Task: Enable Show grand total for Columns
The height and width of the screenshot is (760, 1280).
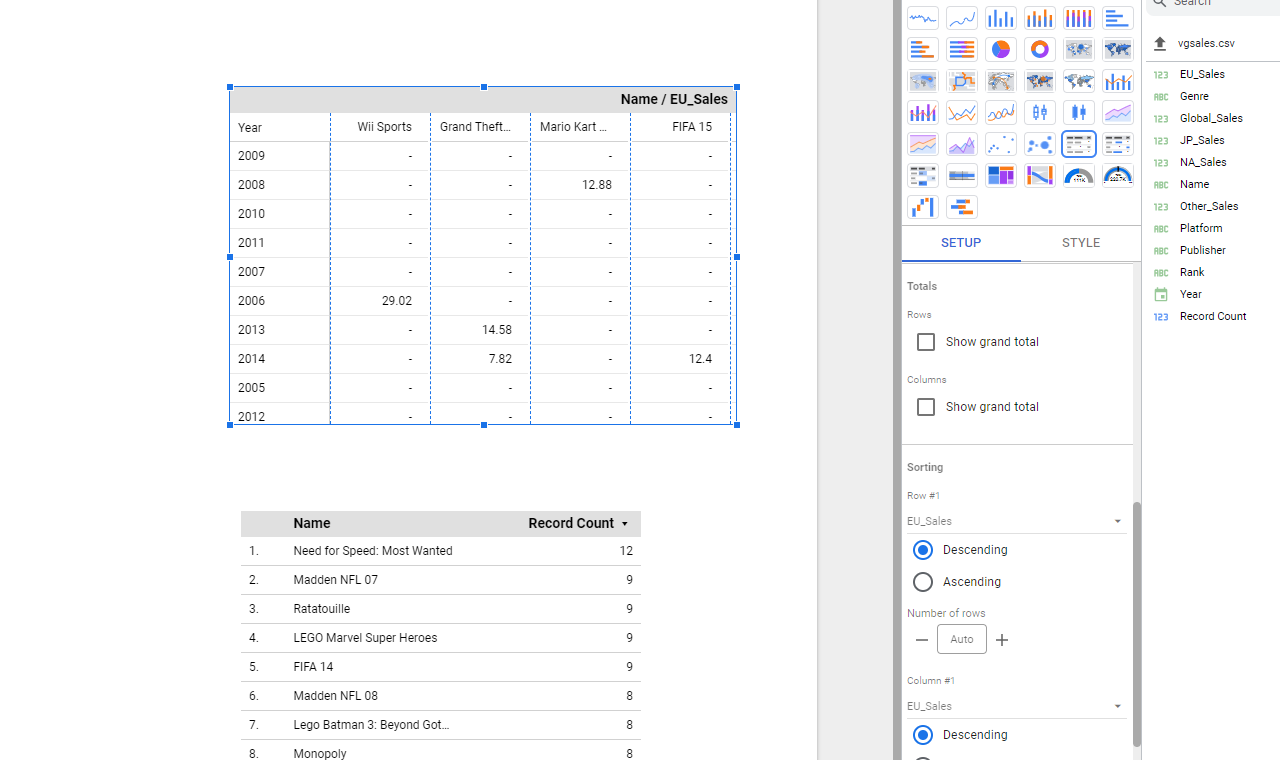Action: coord(926,407)
